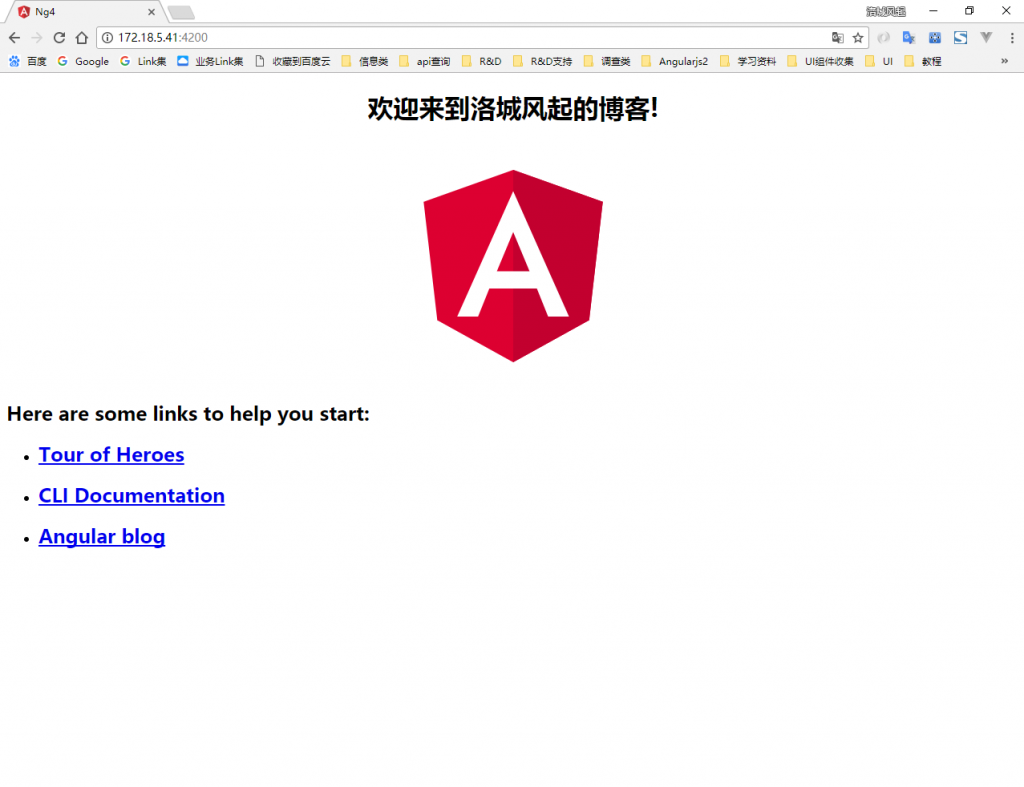Image resolution: width=1024 pixels, height=787 pixels.
Task: Open the api查询 bookmark folder
Action: [x=424, y=61]
